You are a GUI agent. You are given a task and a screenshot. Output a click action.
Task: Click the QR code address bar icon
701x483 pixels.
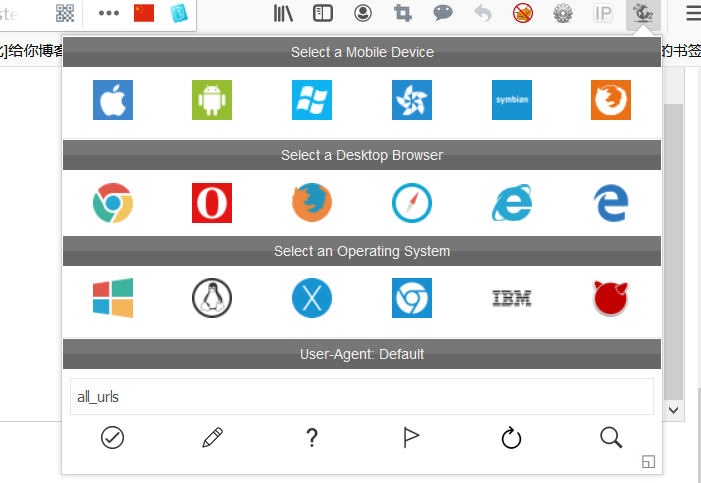pyautogui.click(x=65, y=13)
